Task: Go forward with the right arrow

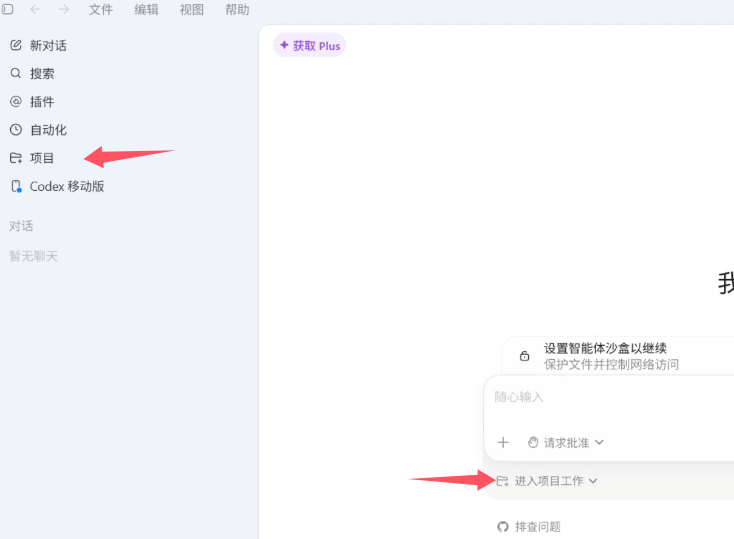Action: 64,9
